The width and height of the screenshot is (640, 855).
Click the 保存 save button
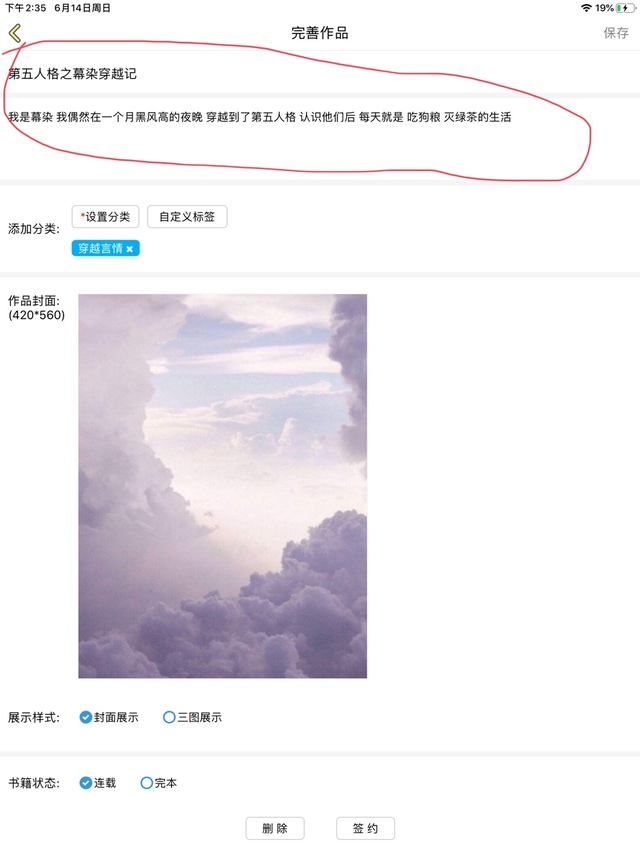coord(616,33)
